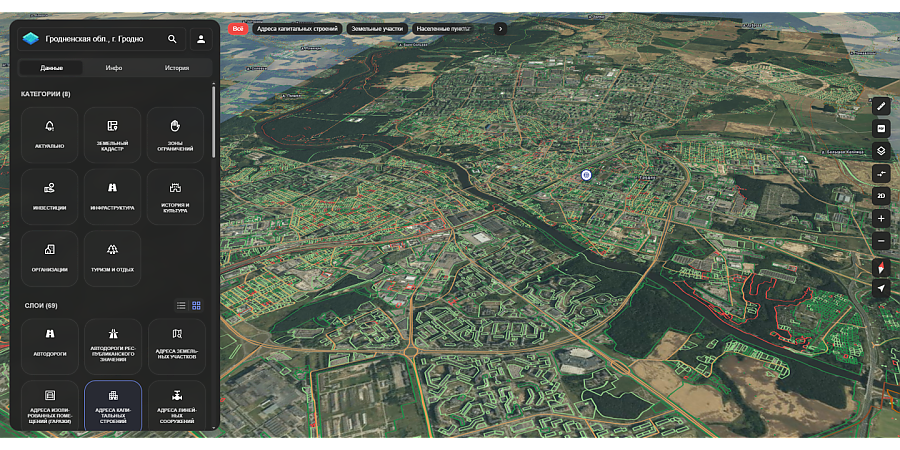The width and height of the screenshot is (900, 450).
Task: Switch layers to grid view
Action: tap(196, 305)
